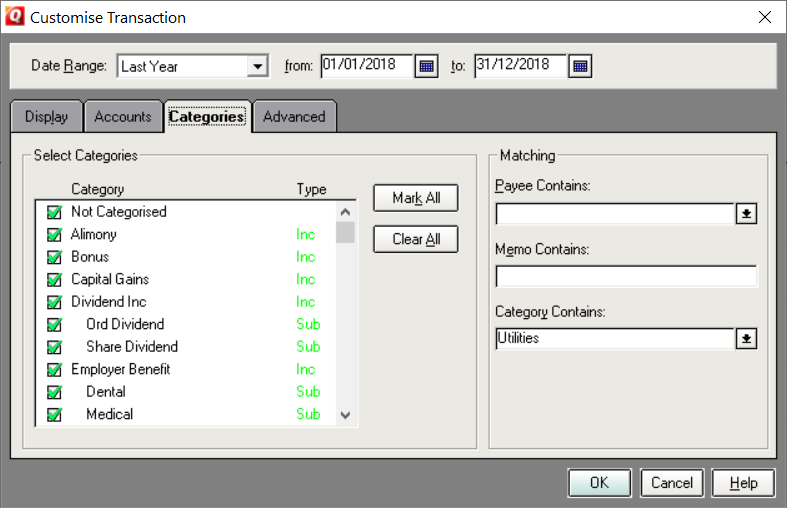
Task: Expand the Date Range dropdown
Action: click(x=258, y=67)
